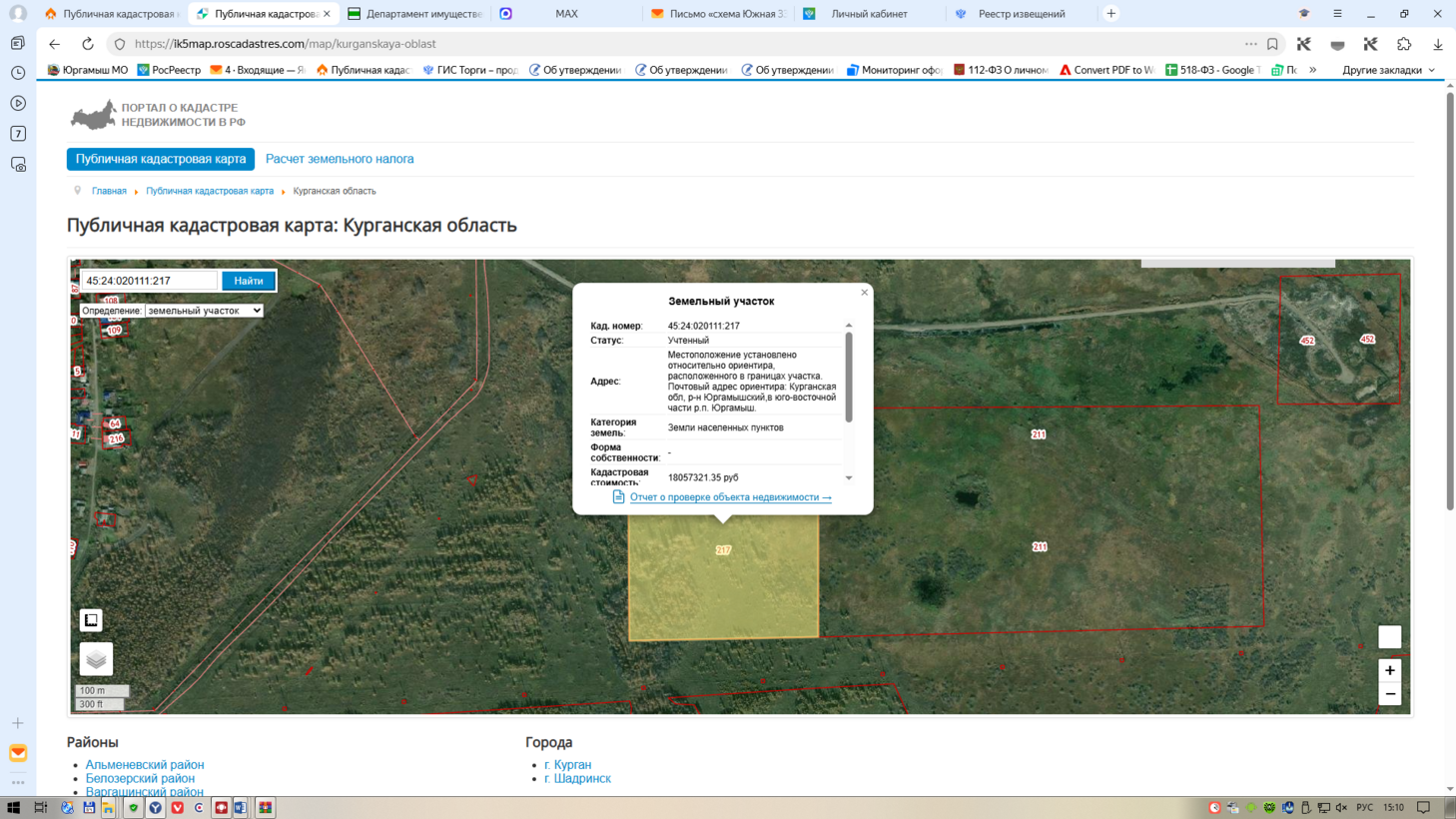Viewport: 1456px width, 819px height.
Task: Expand Другие закладки bookmarks folder
Action: (x=1388, y=70)
